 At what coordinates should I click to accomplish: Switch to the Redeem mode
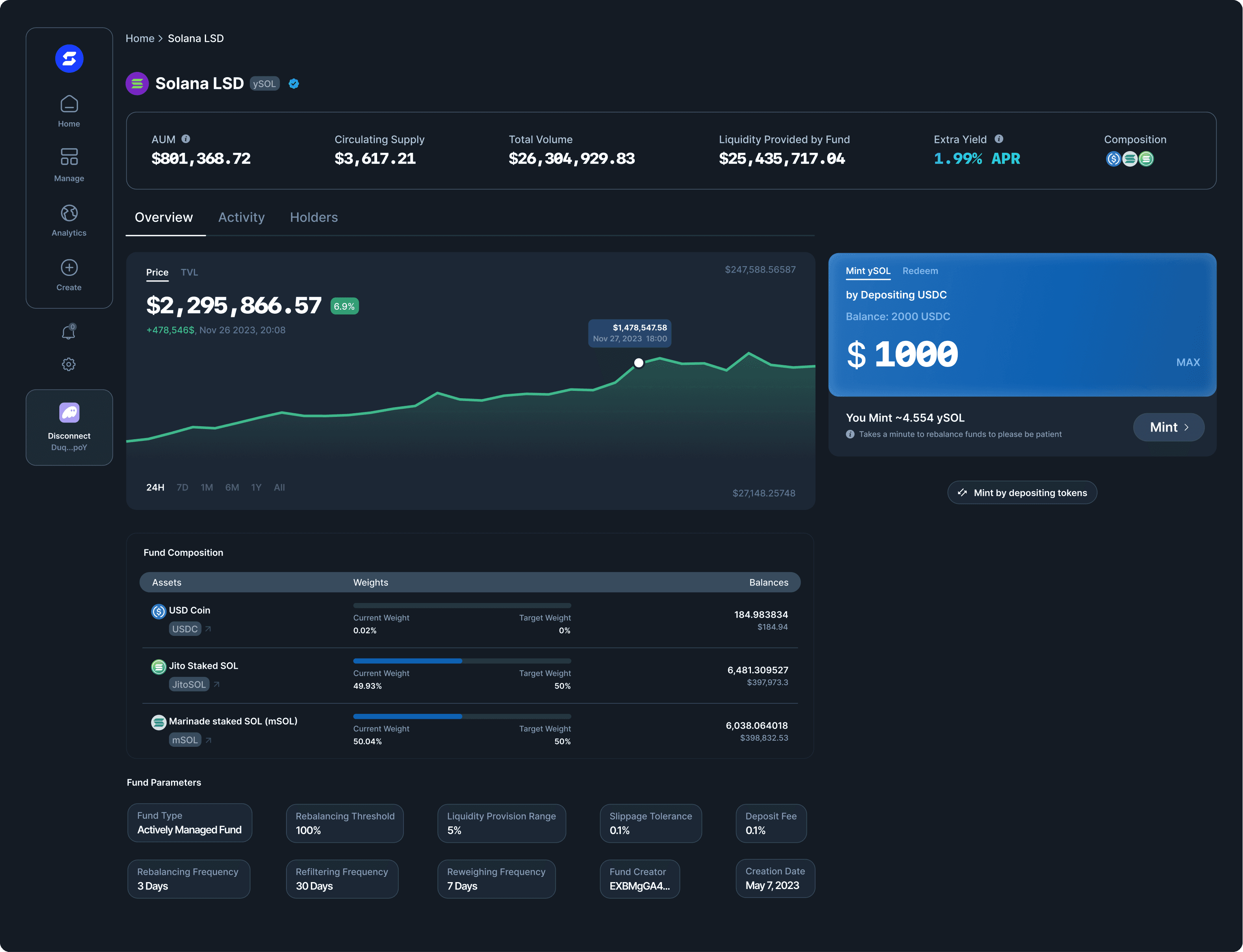(920, 271)
